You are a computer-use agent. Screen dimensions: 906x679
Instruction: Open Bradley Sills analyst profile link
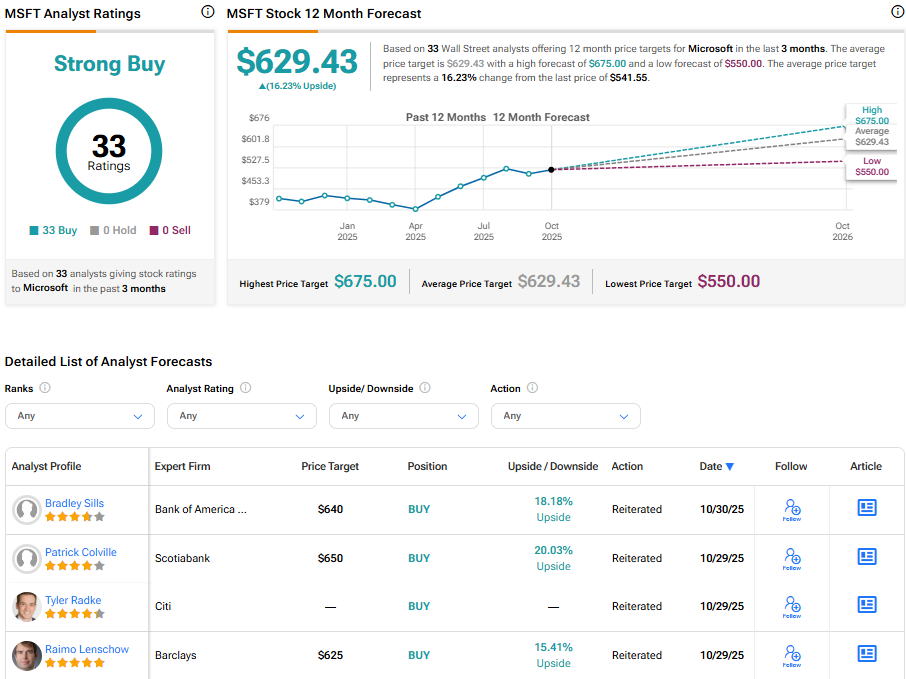click(74, 503)
